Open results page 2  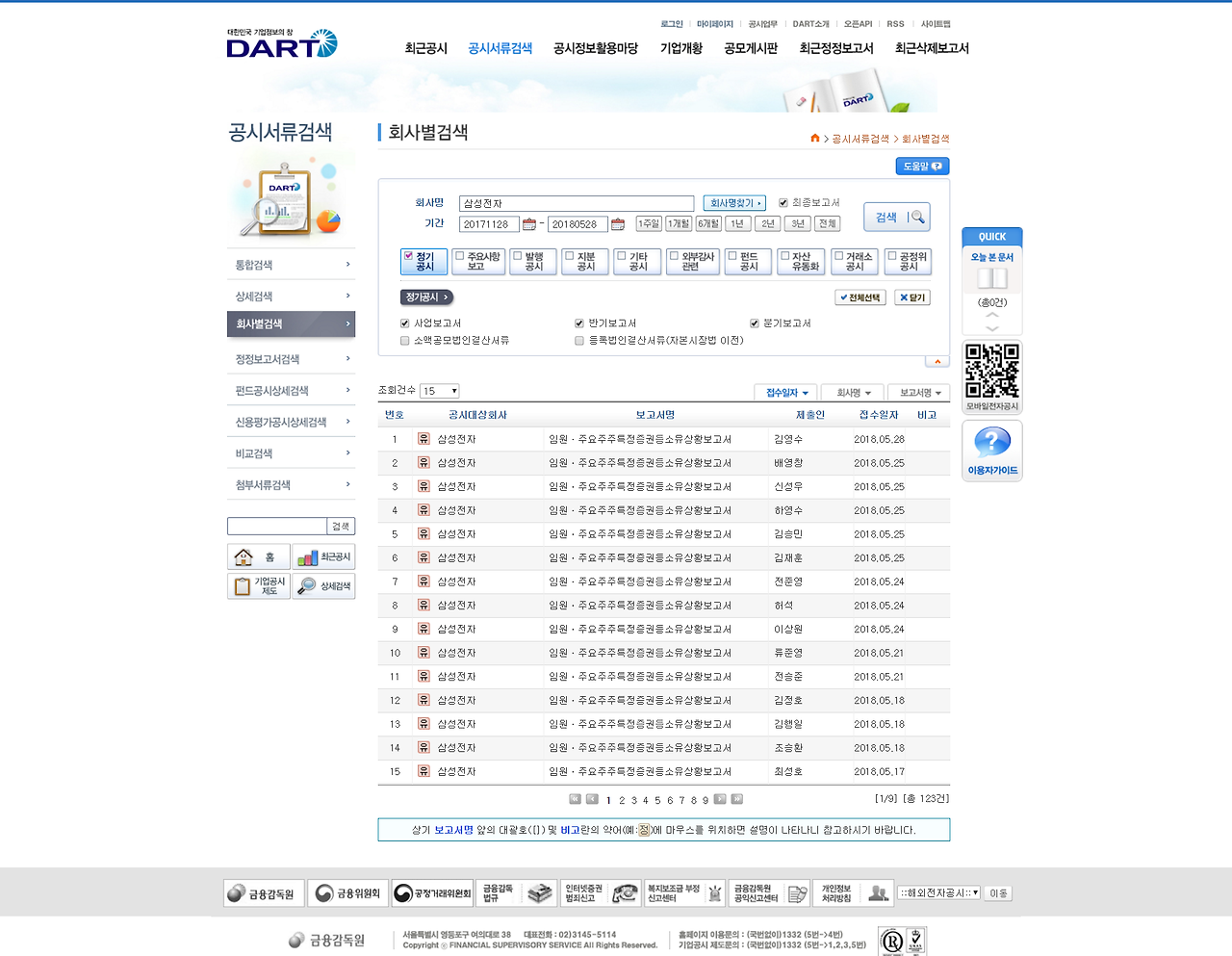pyautogui.click(x=621, y=799)
